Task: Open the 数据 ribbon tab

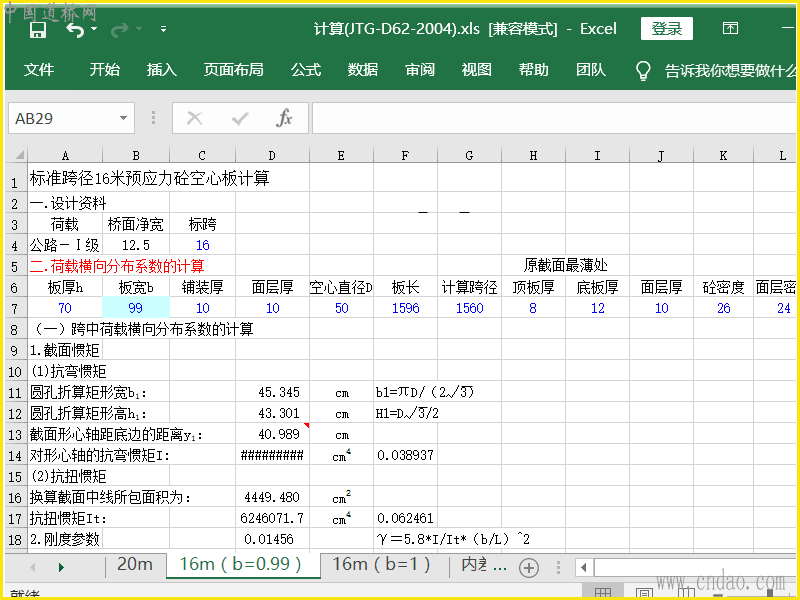Action: 363,69
